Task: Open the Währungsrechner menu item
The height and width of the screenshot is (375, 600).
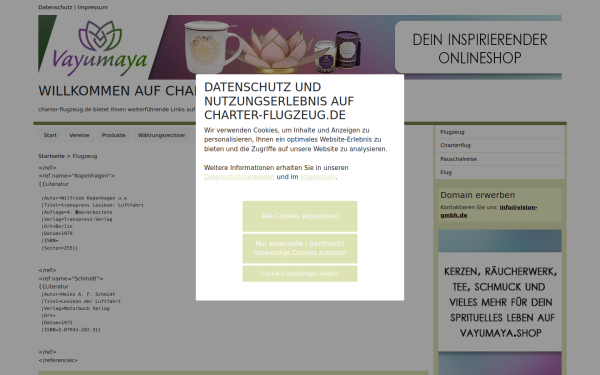Action: tap(161, 135)
